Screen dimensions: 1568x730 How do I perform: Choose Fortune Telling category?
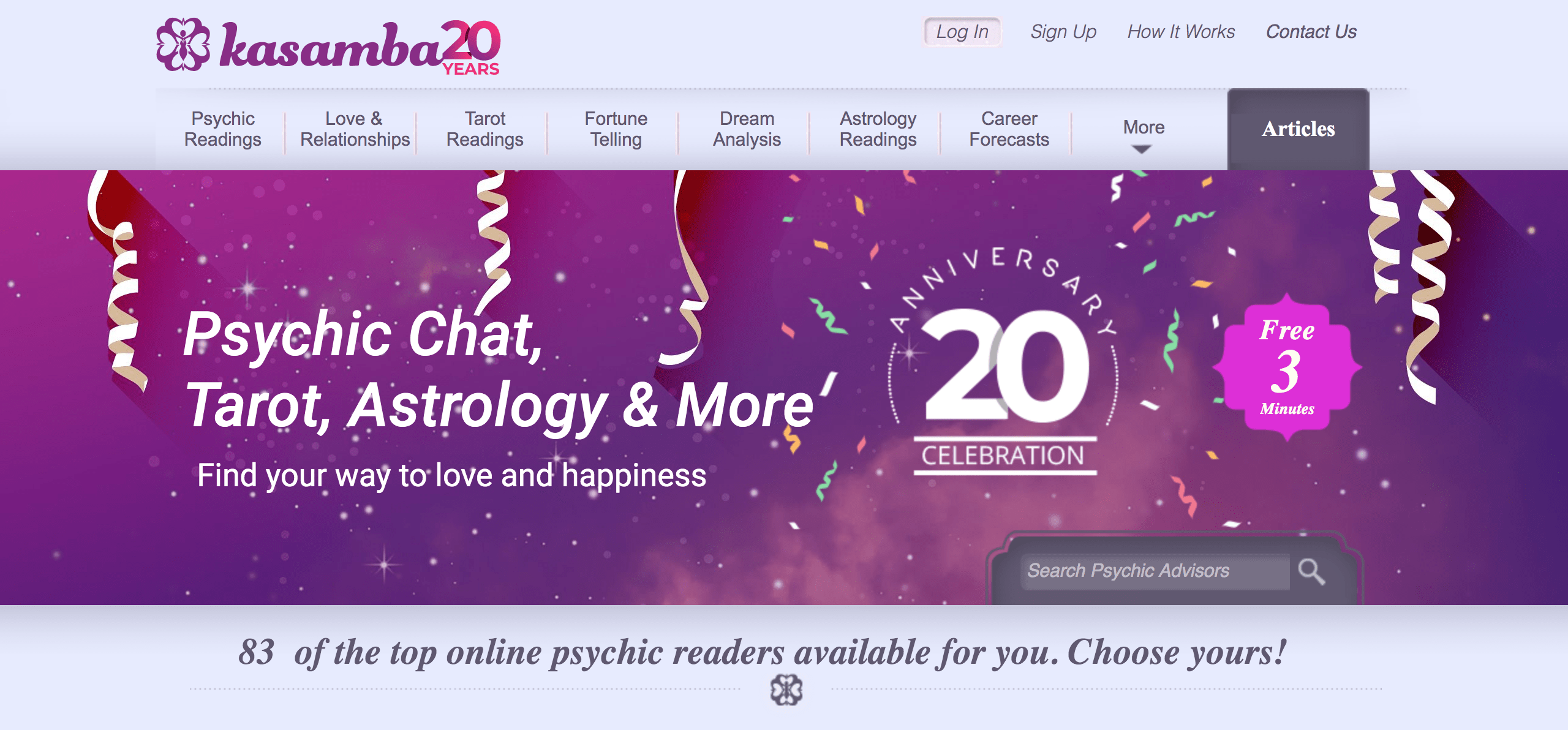point(616,129)
